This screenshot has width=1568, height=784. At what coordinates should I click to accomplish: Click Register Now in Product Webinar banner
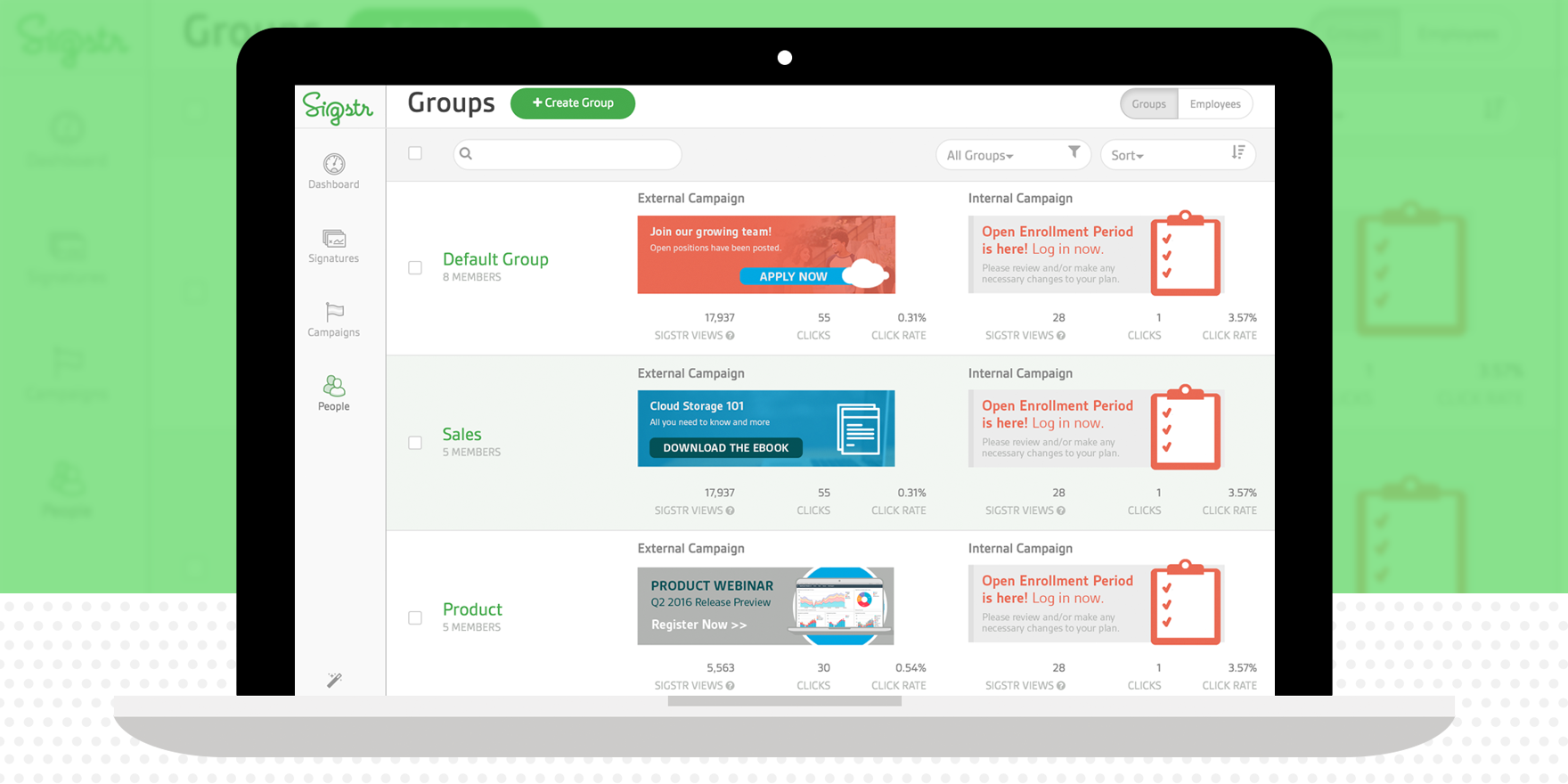point(699,625)
